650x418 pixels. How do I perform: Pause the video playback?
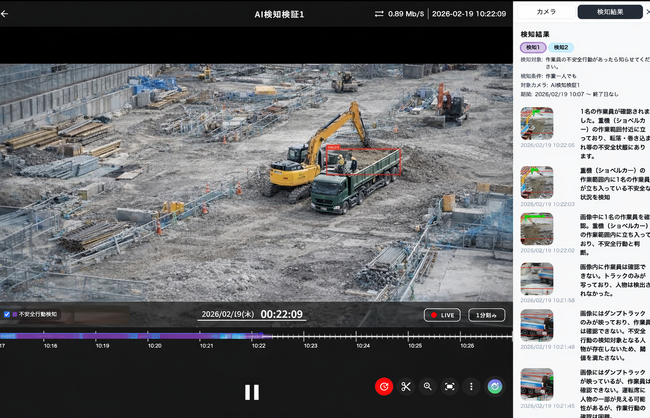tap(252, 392)
